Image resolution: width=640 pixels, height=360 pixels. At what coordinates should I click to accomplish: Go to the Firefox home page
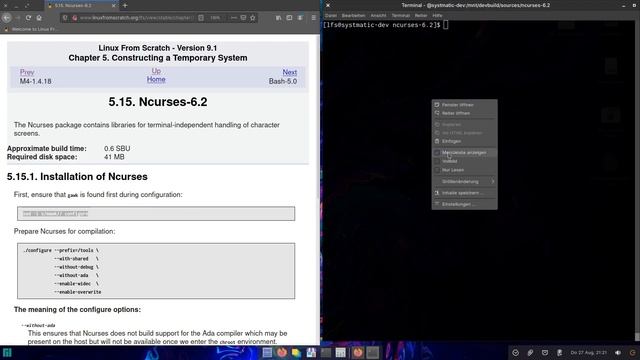click(39, 18)
